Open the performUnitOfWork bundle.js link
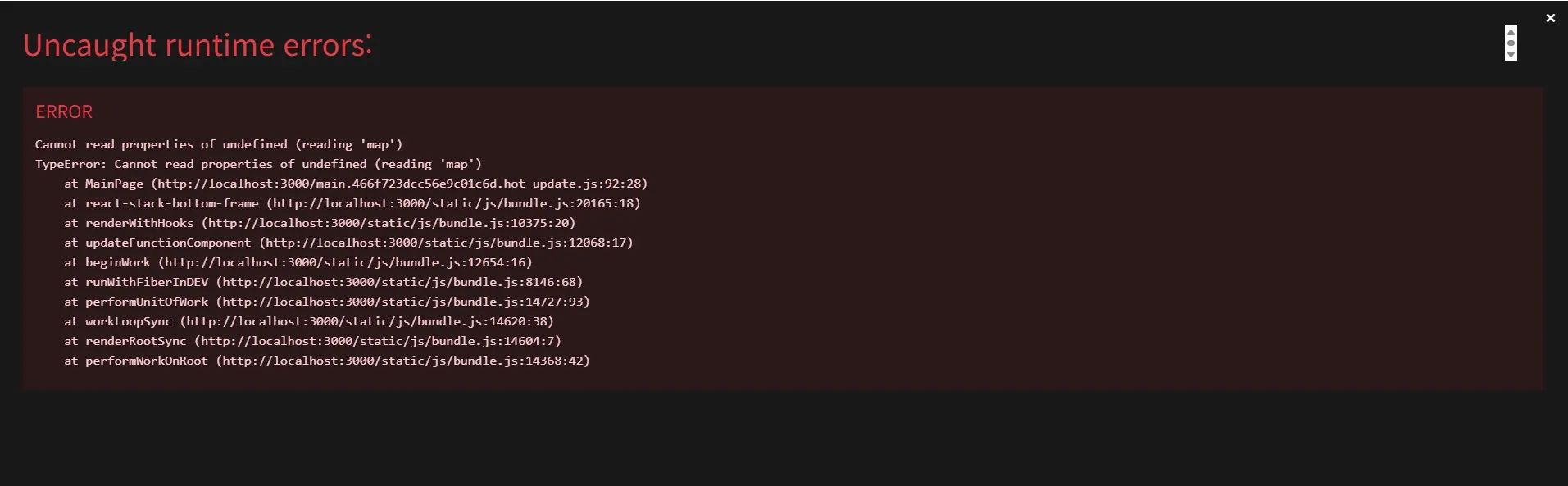 pos(402,302)
